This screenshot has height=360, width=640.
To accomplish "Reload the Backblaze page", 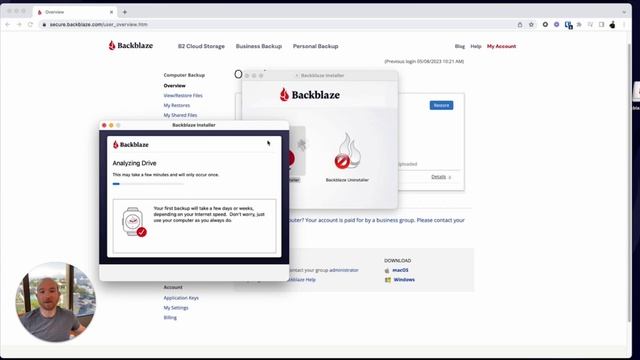I will pos(30,24).
